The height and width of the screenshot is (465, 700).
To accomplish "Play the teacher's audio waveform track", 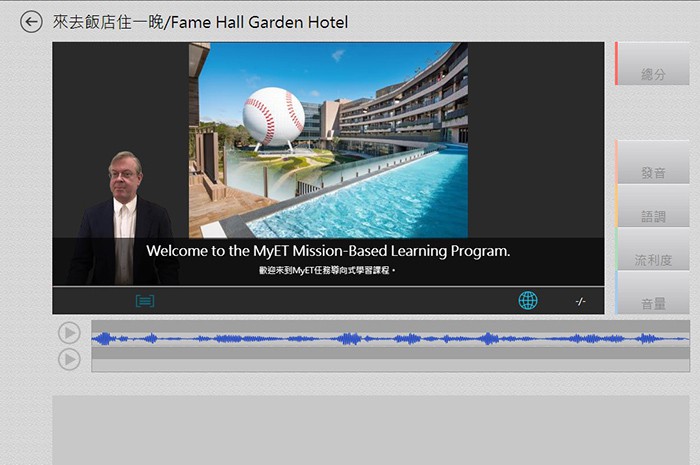I will 69,333.
